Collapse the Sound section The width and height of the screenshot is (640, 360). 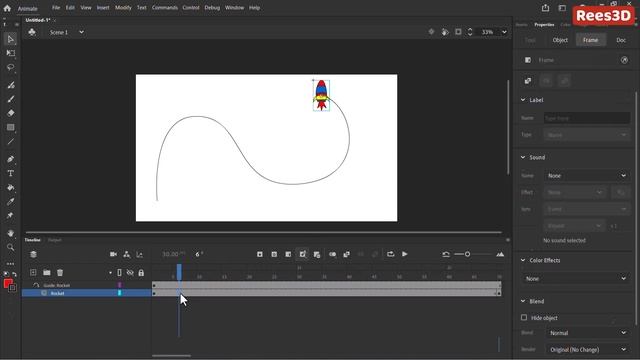tap(523, 157)
